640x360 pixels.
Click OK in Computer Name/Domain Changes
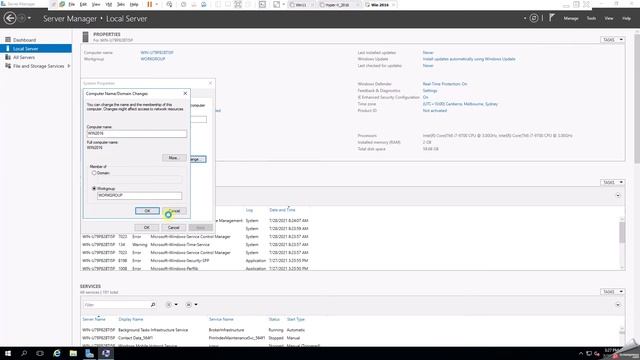point(147,211)
